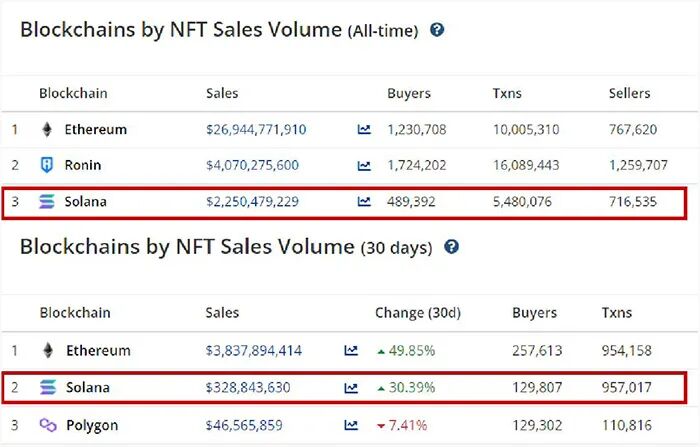Open the Polygon 30-day sales chart icon
700x447 pixels.
tap(351, 425)
